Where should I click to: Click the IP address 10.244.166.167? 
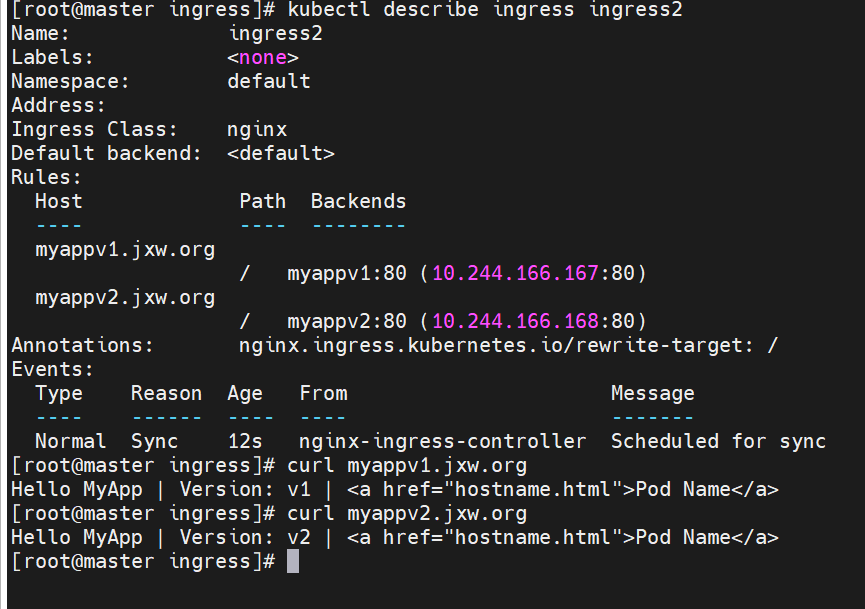click(515, 274)
